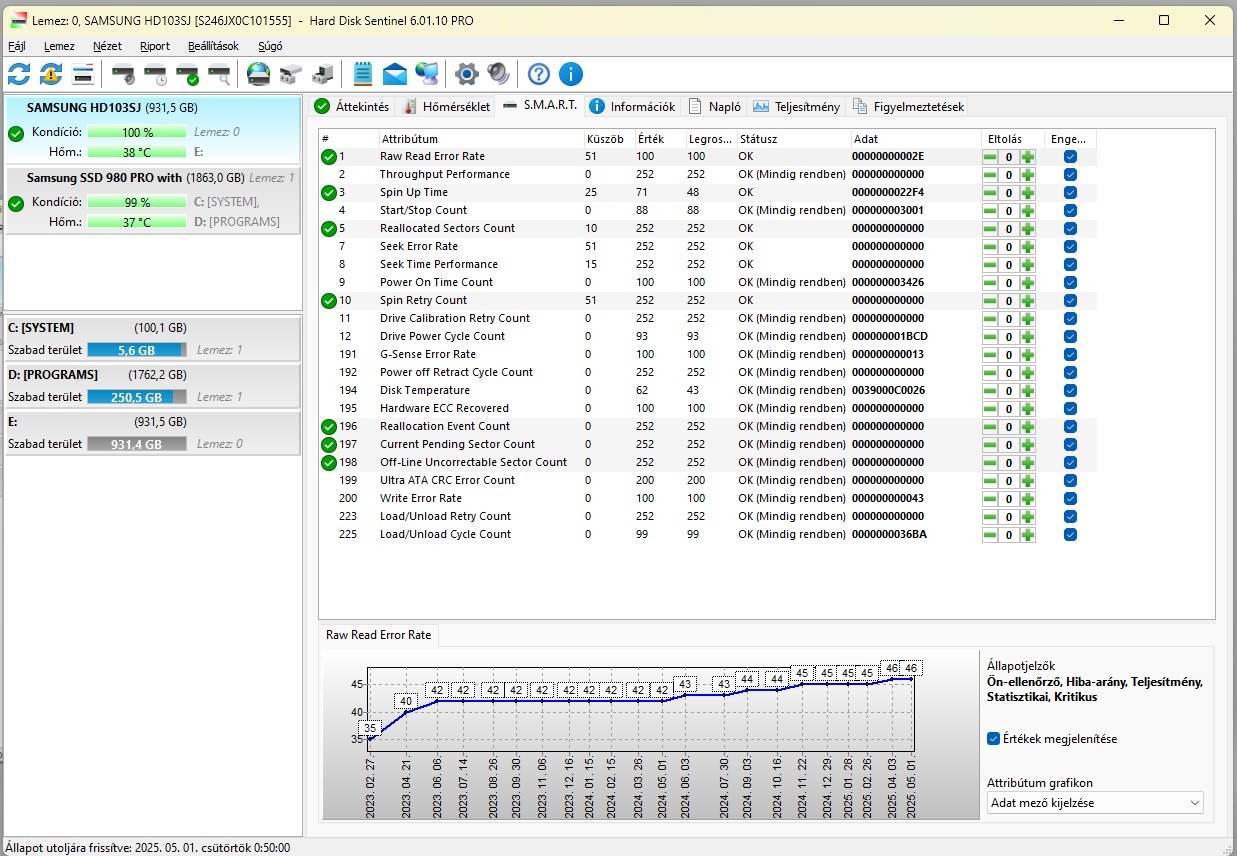The height and width of the screenshot is (856, 1237).
Task: Toggle the Értékek megjelenítése checkbox
Action: (x=993, y=739)
